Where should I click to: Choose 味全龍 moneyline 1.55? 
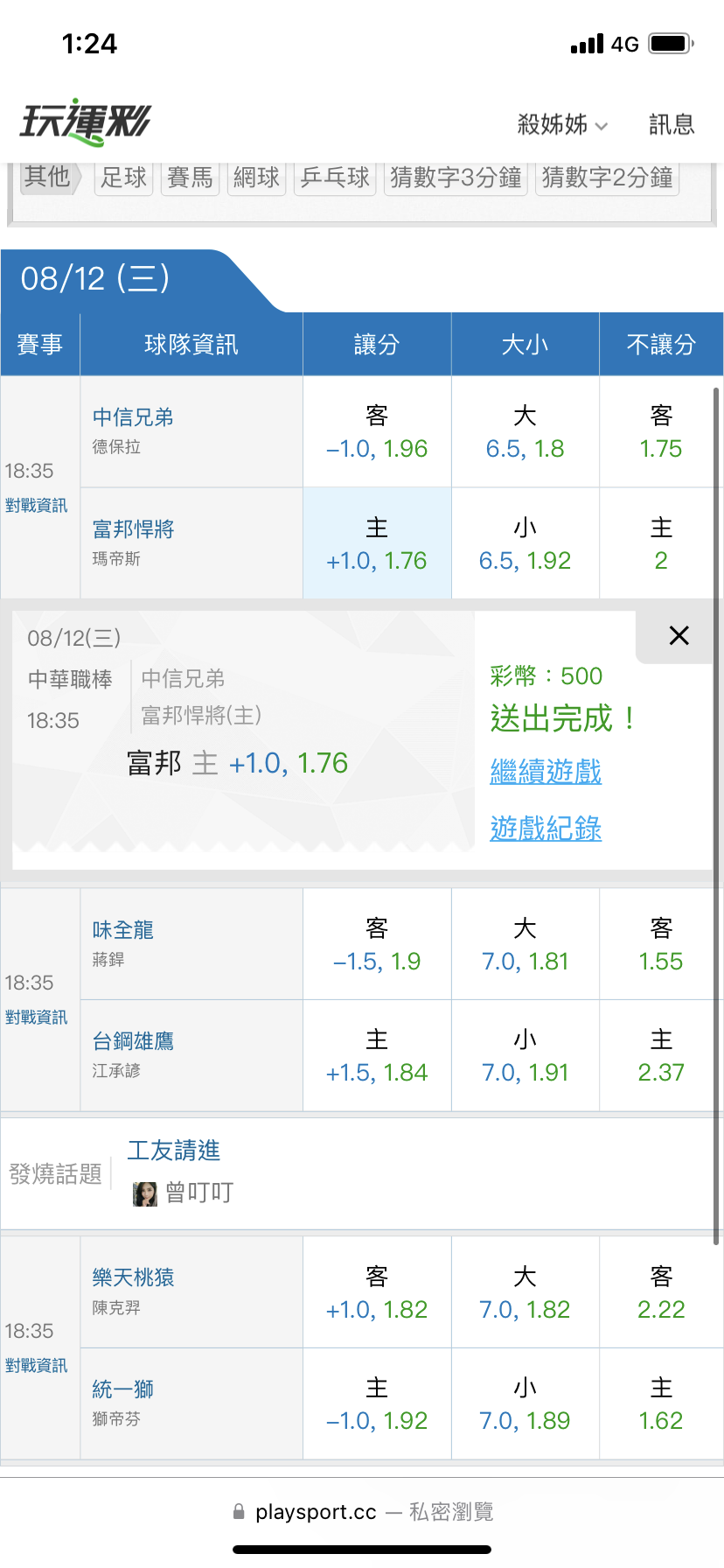[661, 944]
